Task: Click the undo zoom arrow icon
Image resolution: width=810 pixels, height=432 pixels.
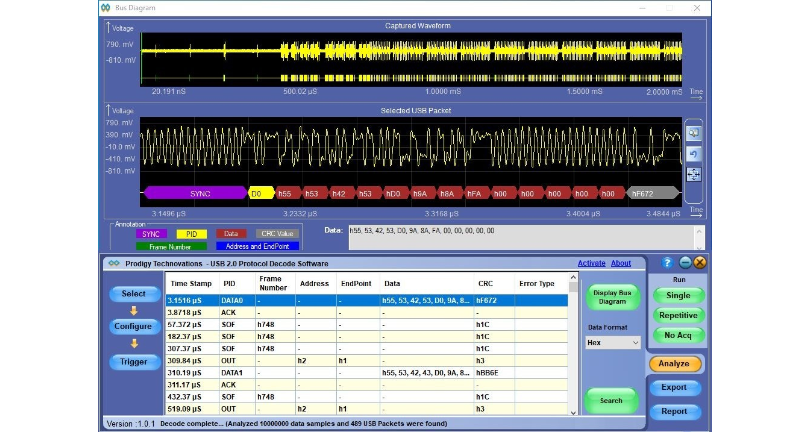Action: point(693,154)
